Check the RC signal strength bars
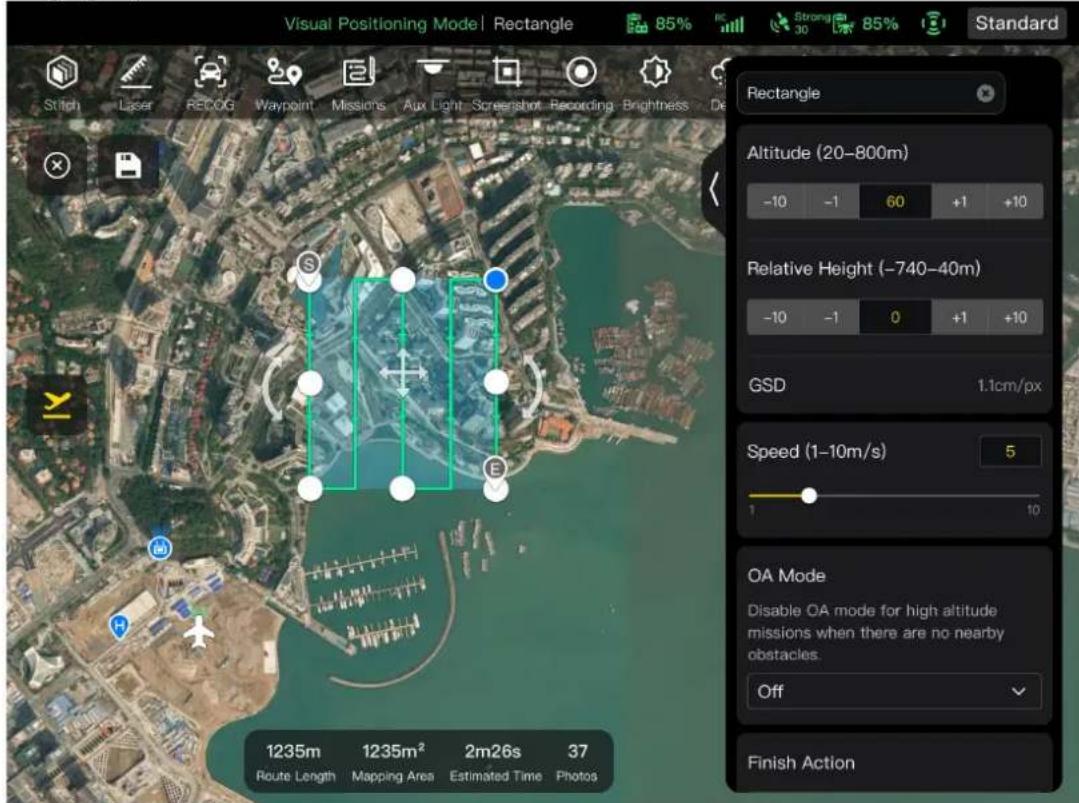The height and width of the screenshot is (803, 1079). tap(730, 24)
